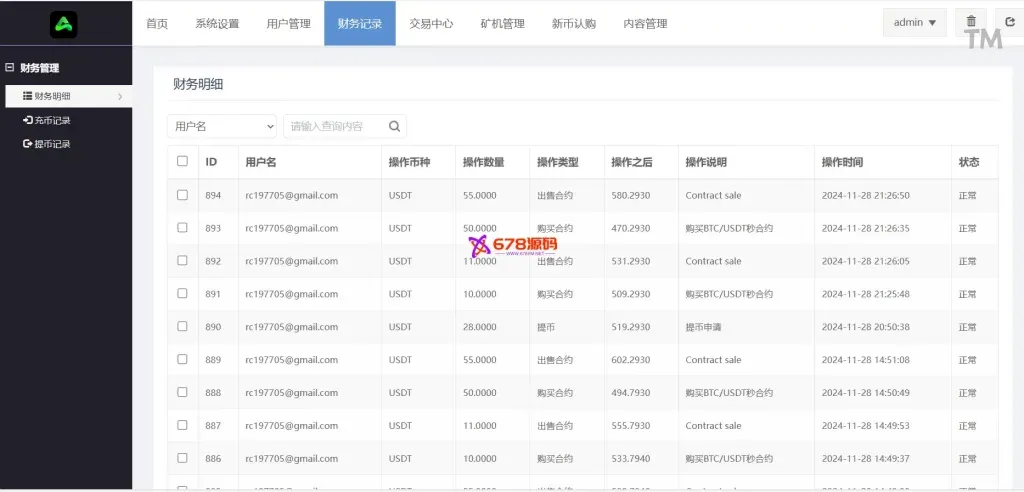Open 财务明细 in the sidebar

[53, 96]
